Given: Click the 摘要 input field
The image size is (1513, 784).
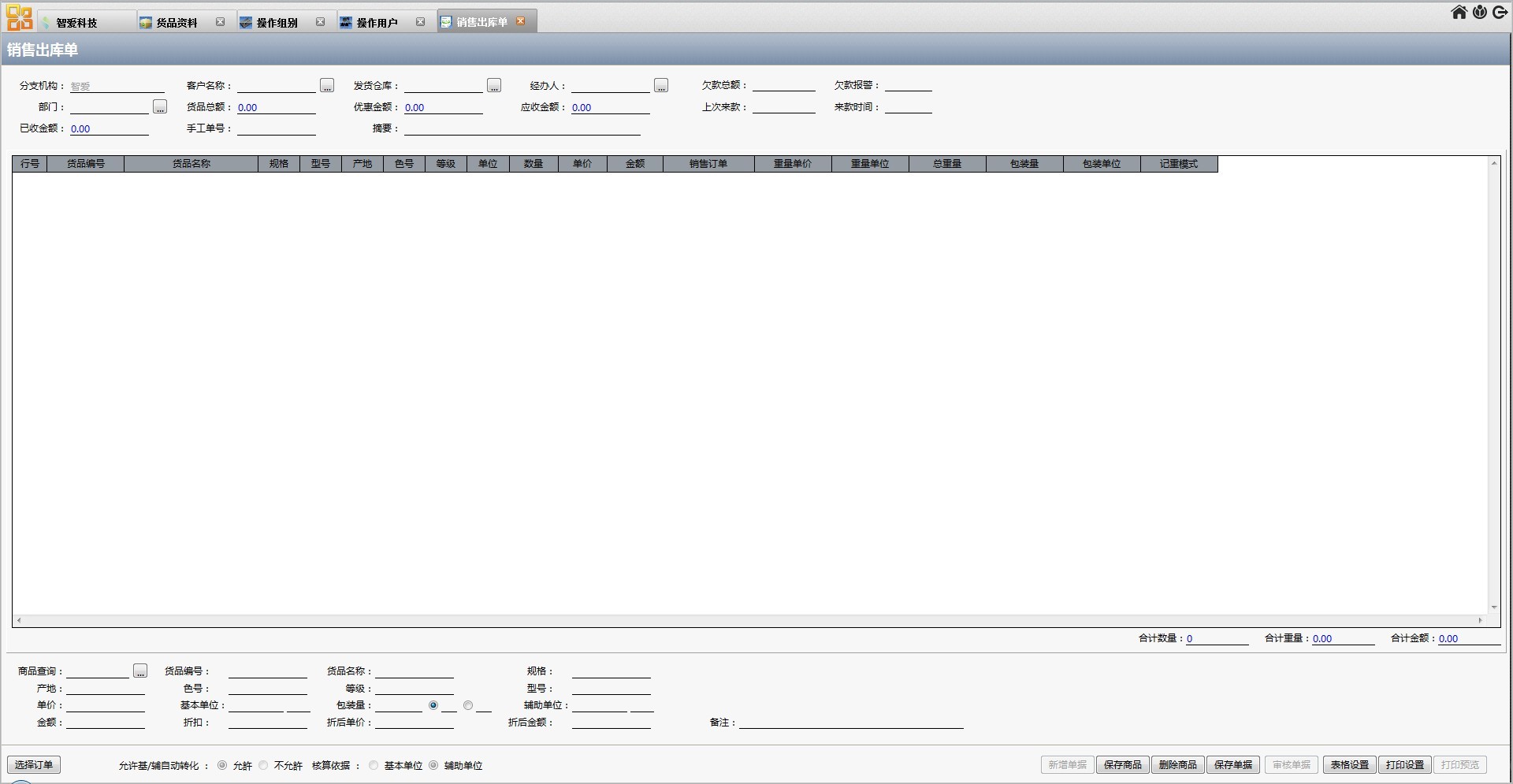Looking at the screenshot, I should (522, 128).
